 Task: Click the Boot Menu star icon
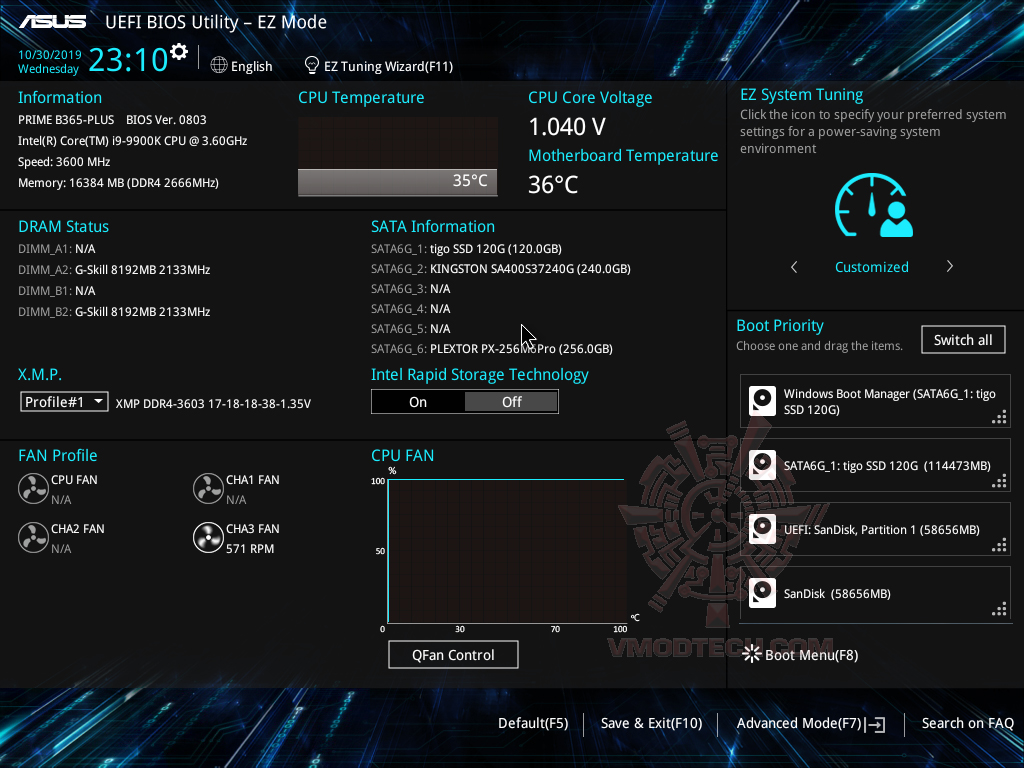click(752, 654)
